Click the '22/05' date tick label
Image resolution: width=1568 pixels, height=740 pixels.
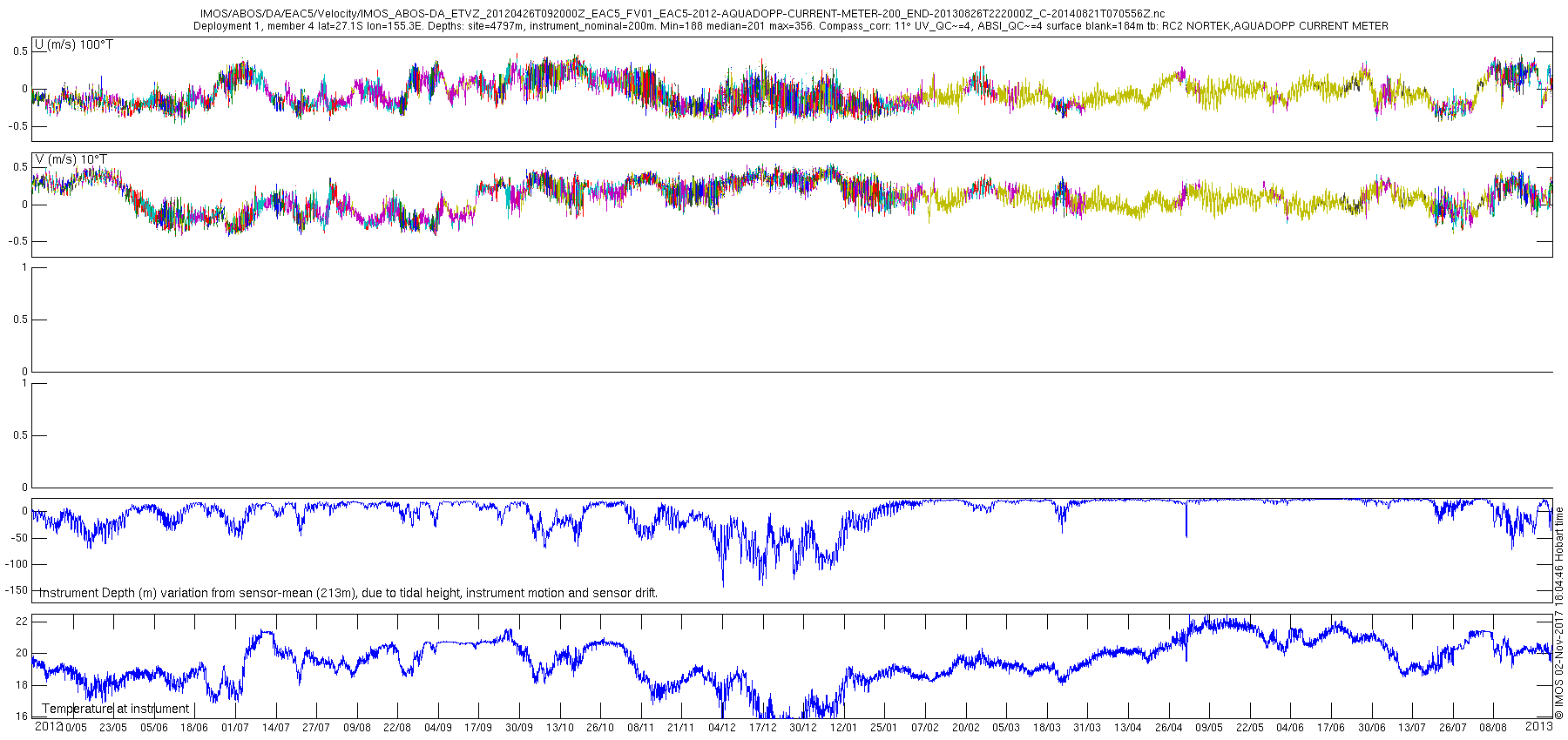(x=1250, y=728)
